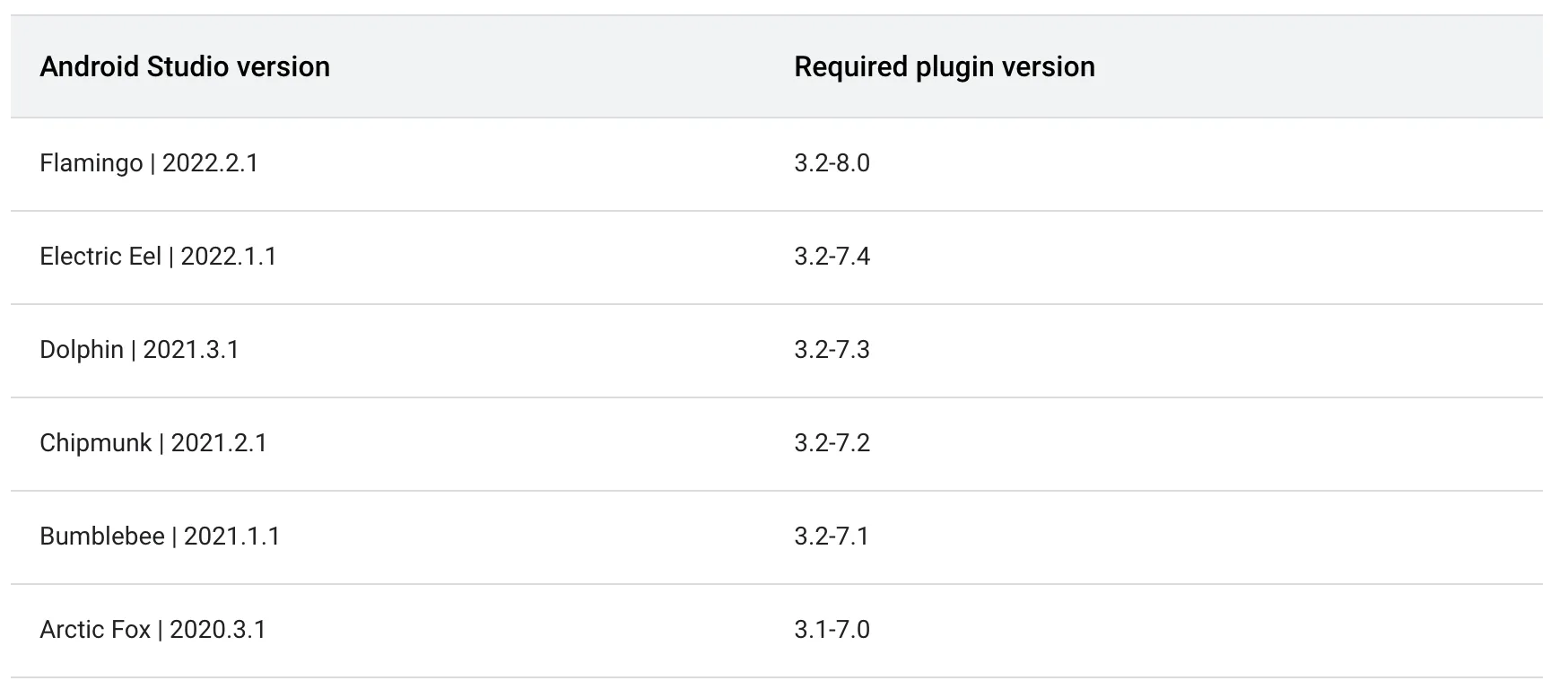This screenshot has height=698, width=1568.
Task: Click the word Flamingo in the table
Action: click(x=91, y=163)
